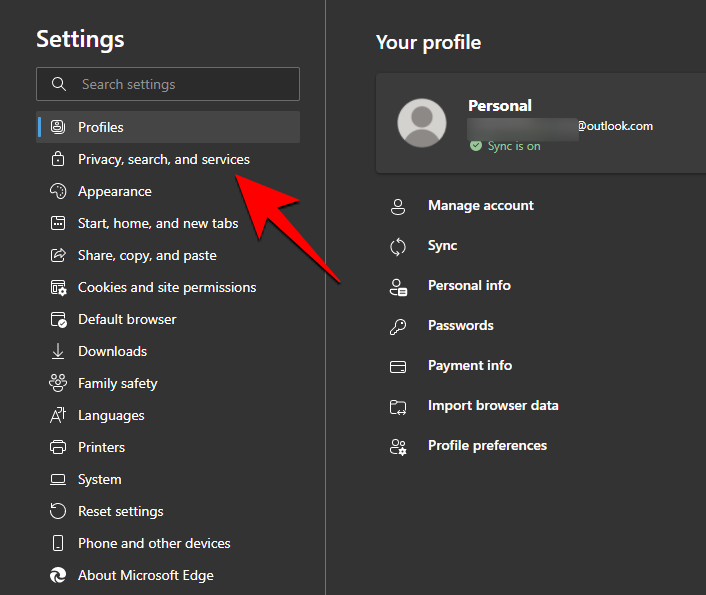Select Share, copy, and paste section
Viewport: 706px width, 595px height.
[147, 255]
